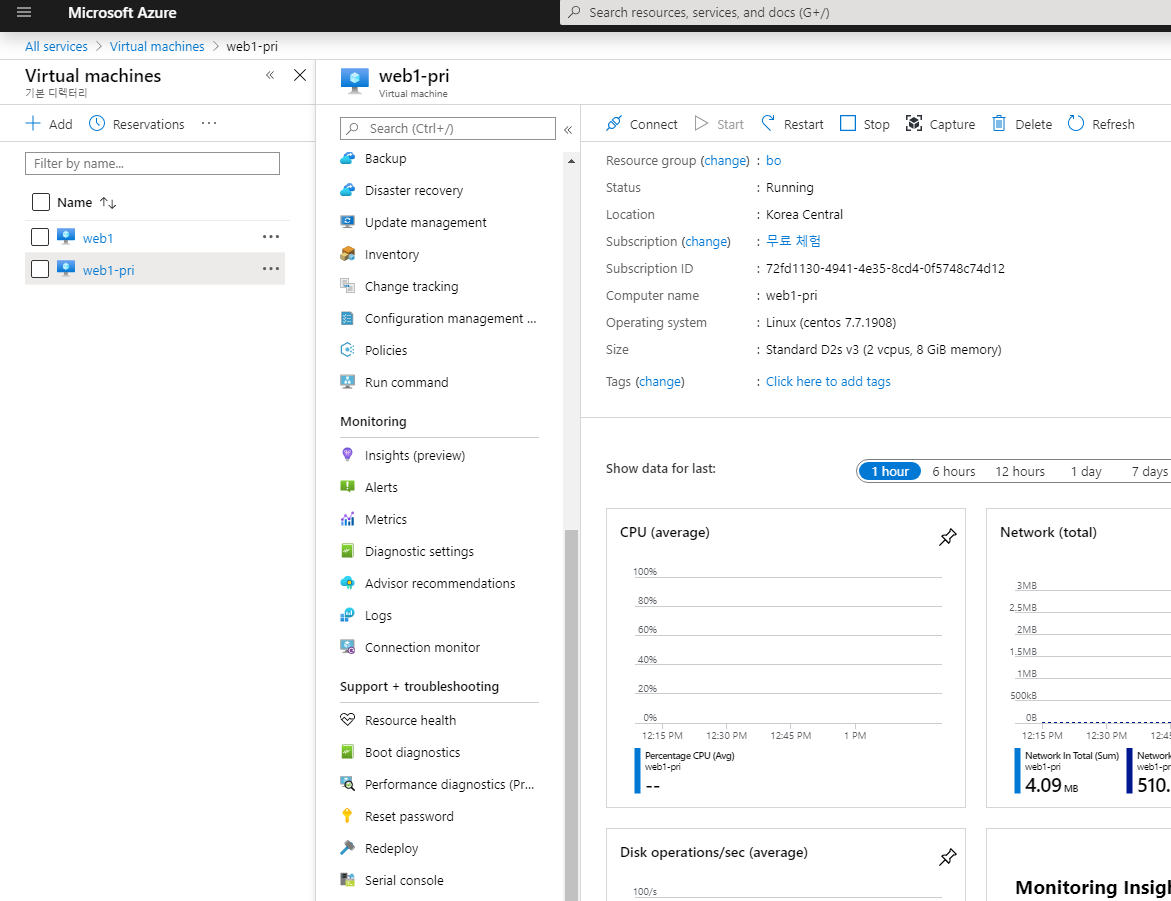Open the 'Click here to add tags' link
The image size is (1171, 901).
point(828,381)
